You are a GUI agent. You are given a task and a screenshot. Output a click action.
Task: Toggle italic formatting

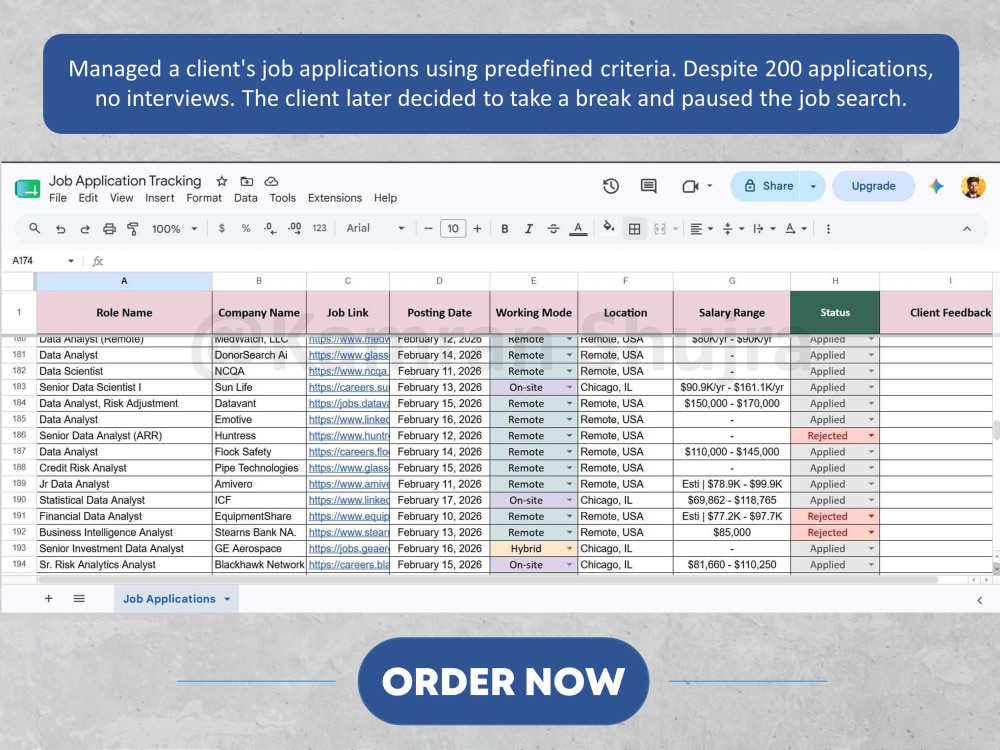[x=529, y=229]
